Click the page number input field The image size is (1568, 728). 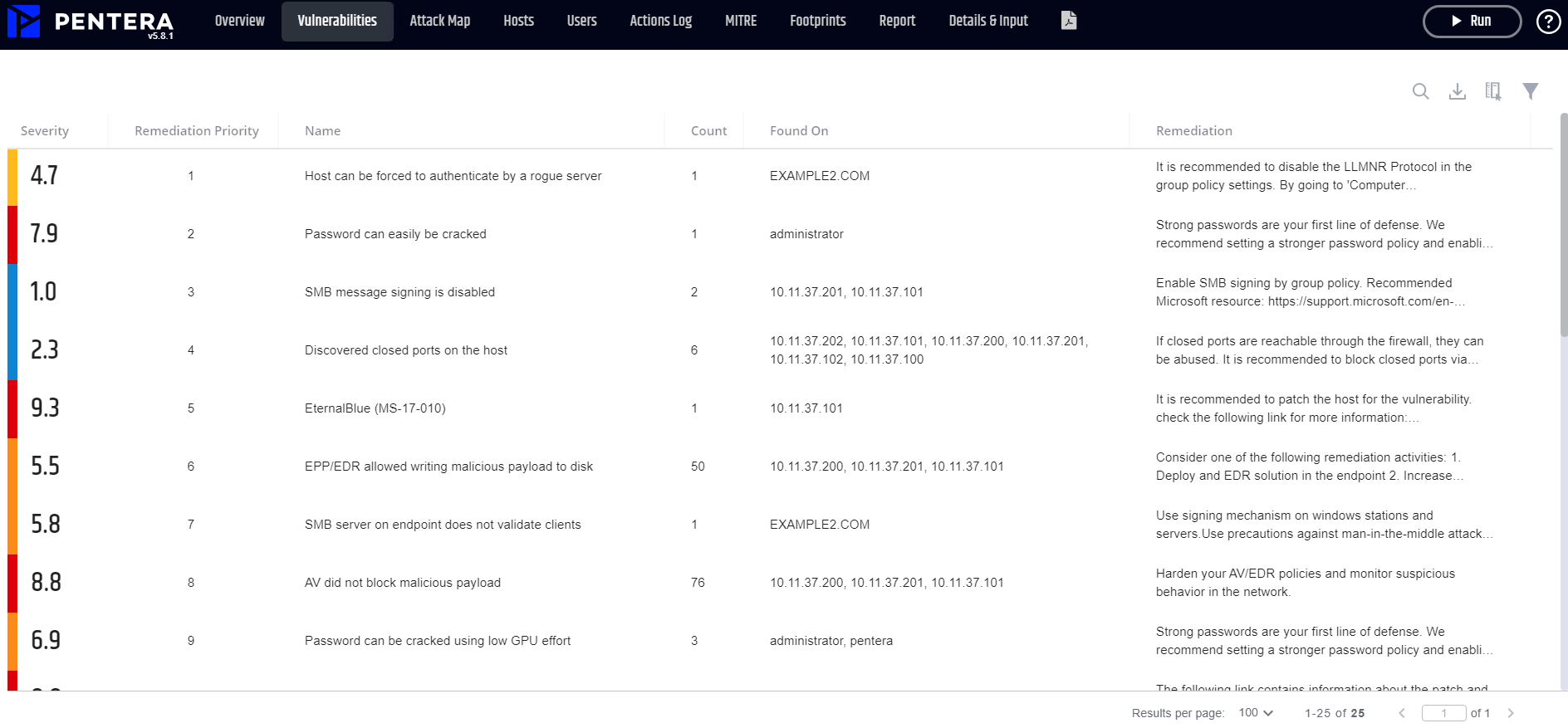point(1443,713)
